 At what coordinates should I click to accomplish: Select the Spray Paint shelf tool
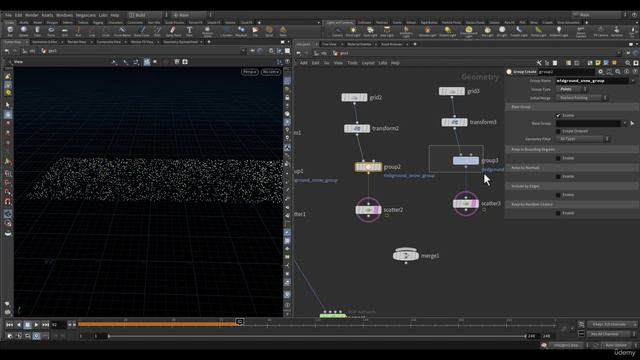(173, 31)
